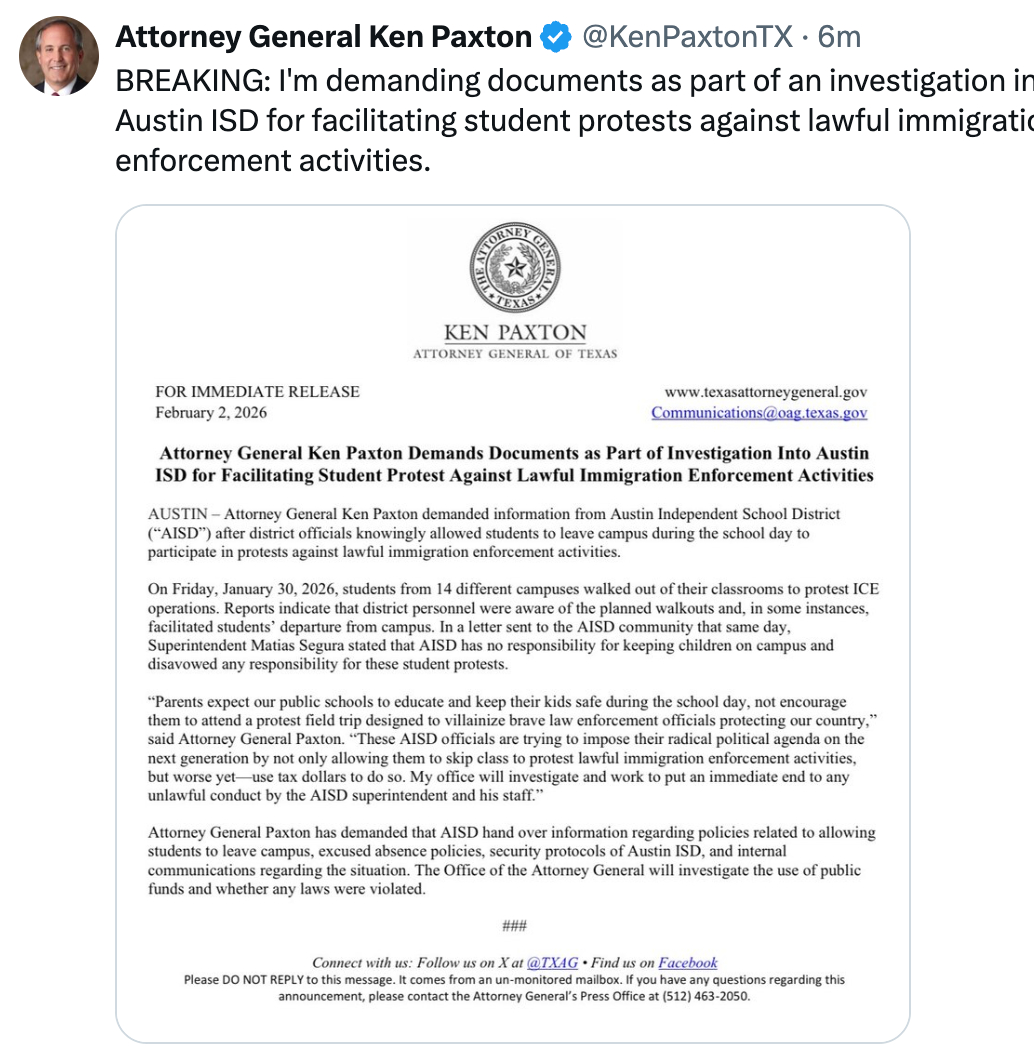The height and width of the screenshot is (1062, 1034).
Task: Click the FOR IMMEDIATE RELEASE label
Action: (257, 392)
